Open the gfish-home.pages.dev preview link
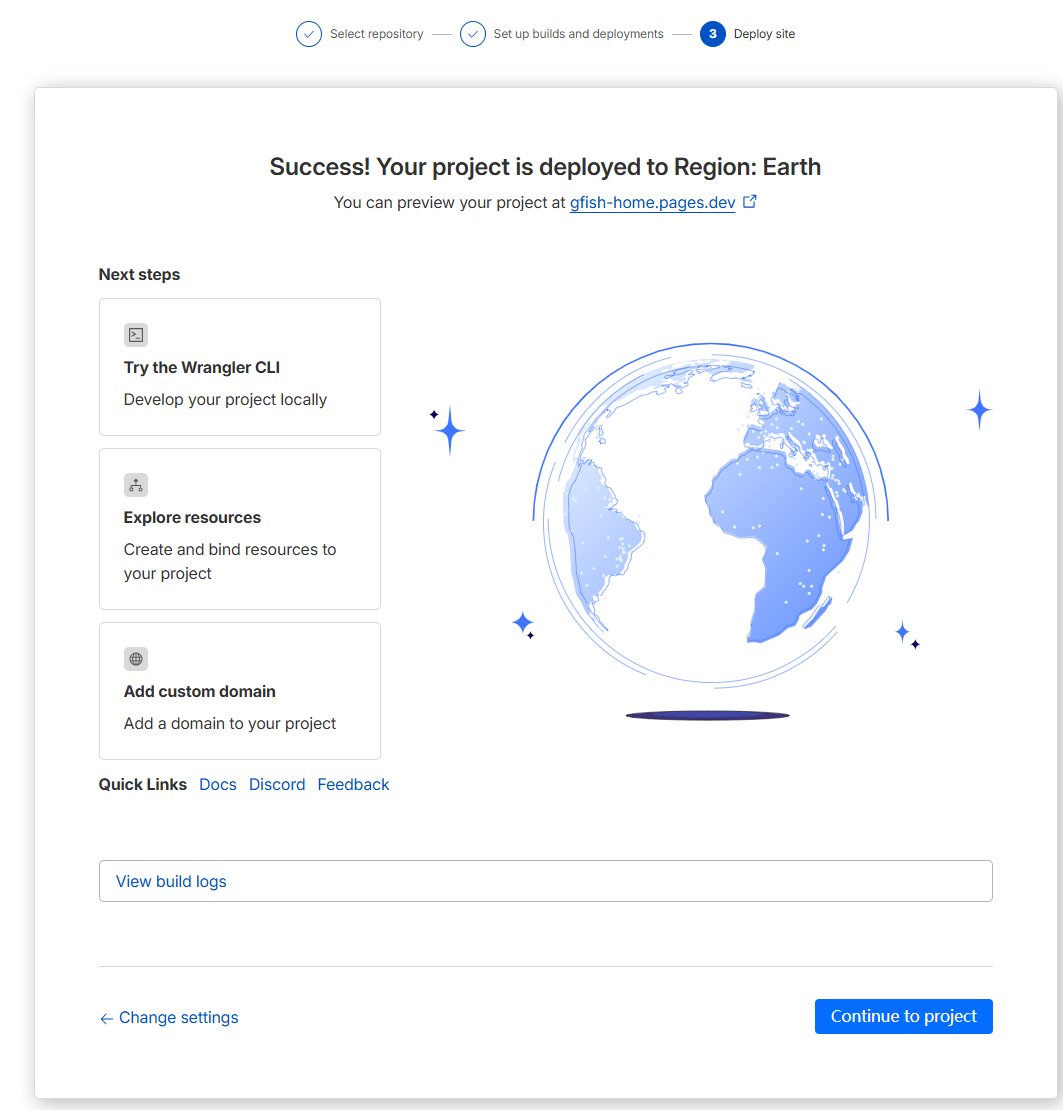 pos(652,203)
